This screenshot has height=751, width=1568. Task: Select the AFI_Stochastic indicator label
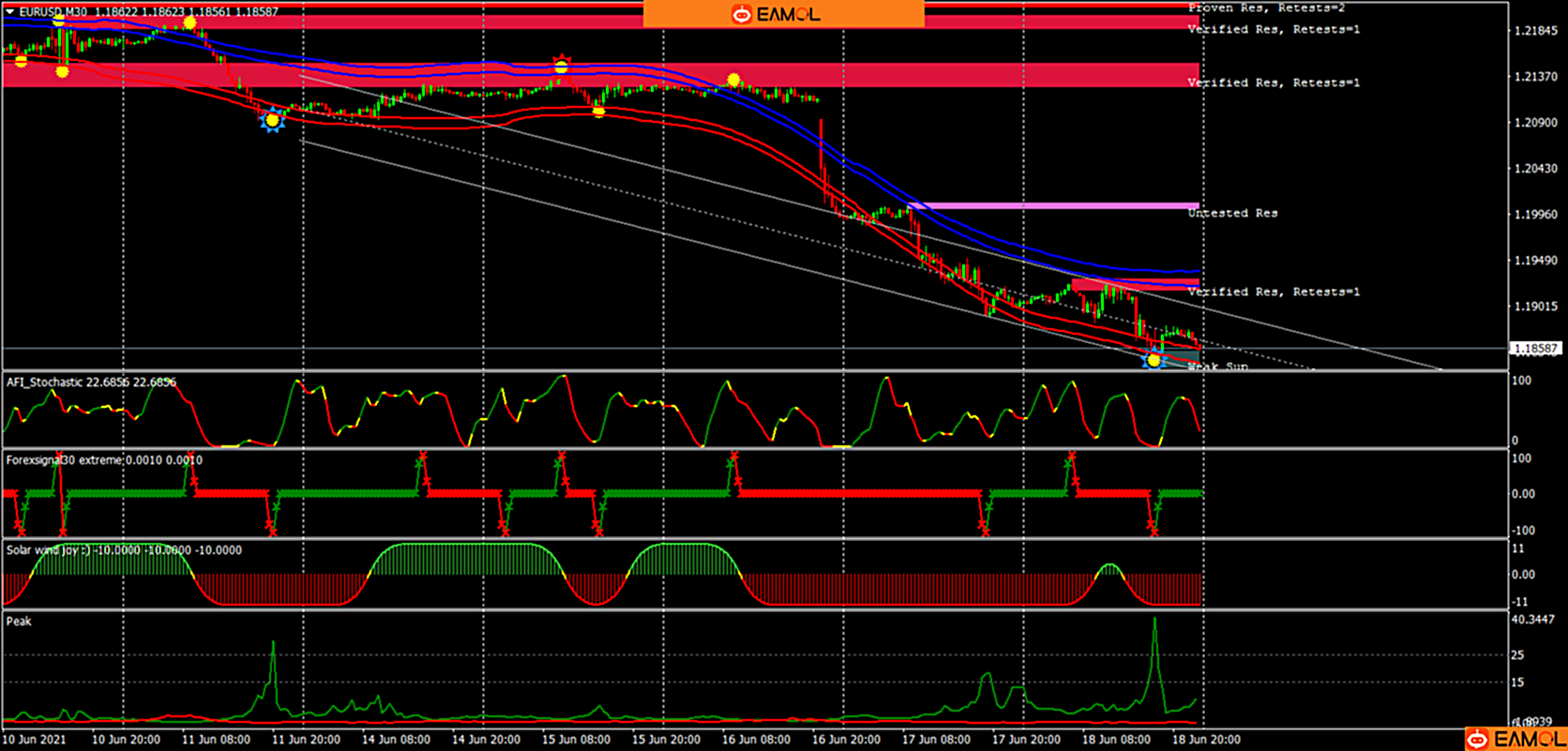tap(91, 383)
